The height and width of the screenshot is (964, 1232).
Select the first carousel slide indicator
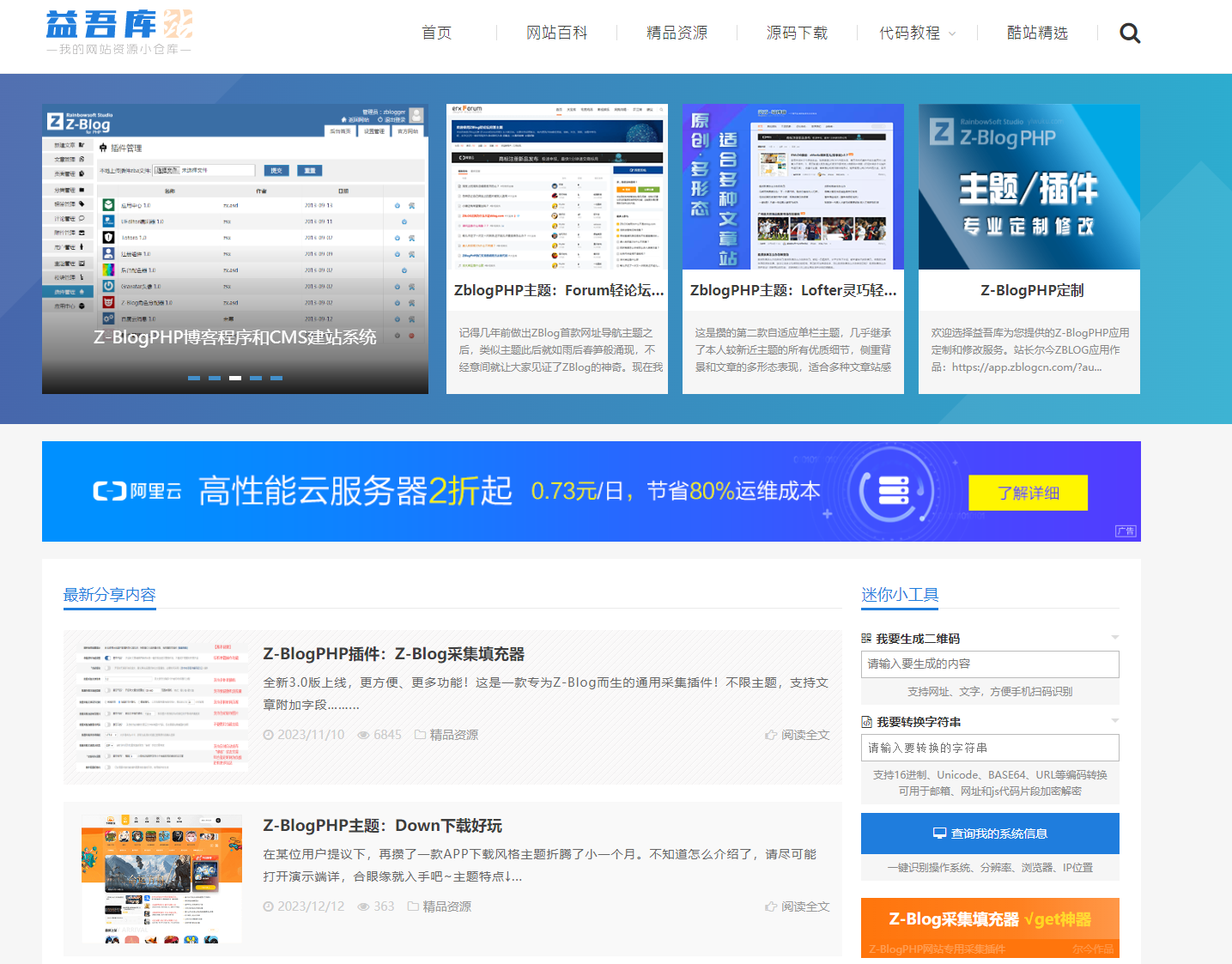point(194,378)
